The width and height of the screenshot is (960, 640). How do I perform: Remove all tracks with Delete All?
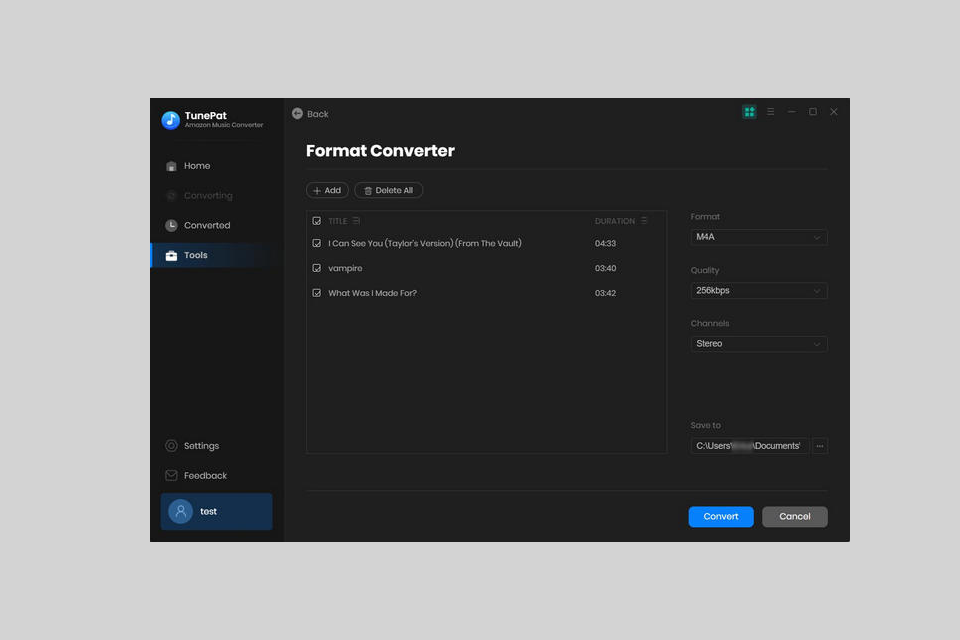point(388,190)
